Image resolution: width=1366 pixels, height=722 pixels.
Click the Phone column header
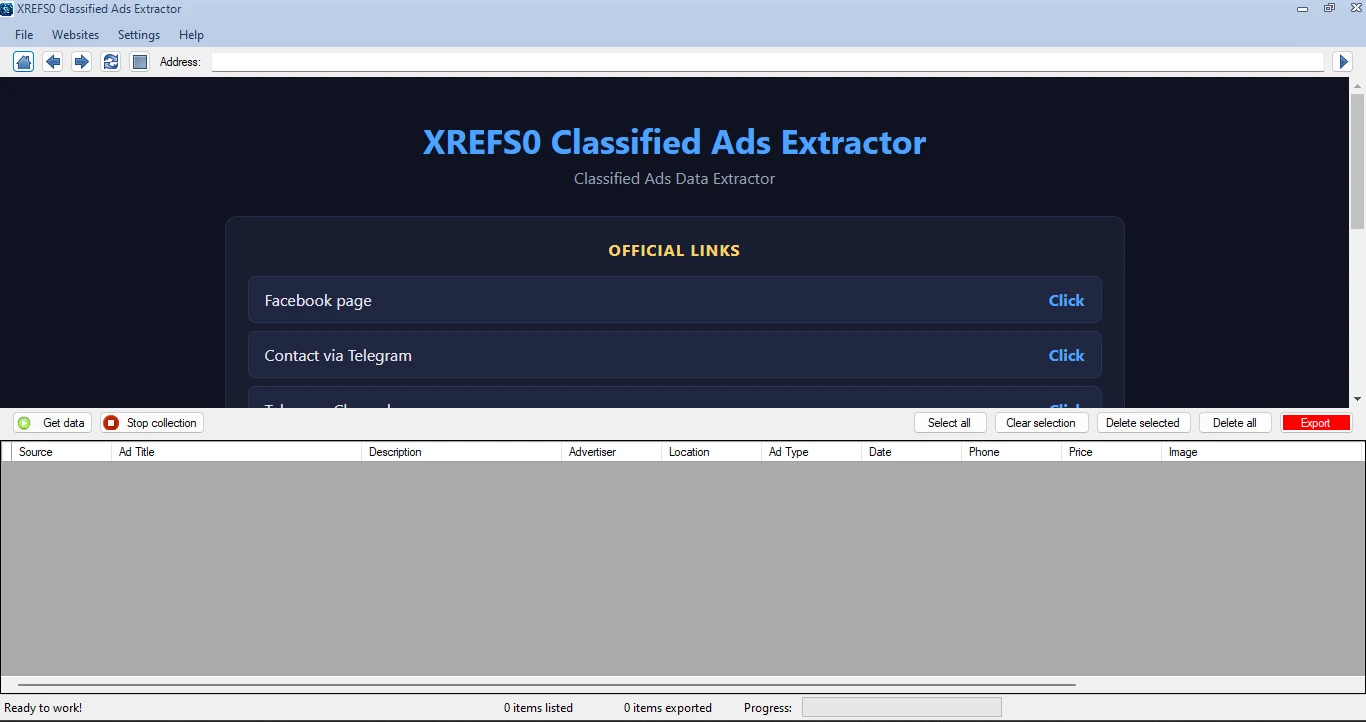pos(1011,452)
